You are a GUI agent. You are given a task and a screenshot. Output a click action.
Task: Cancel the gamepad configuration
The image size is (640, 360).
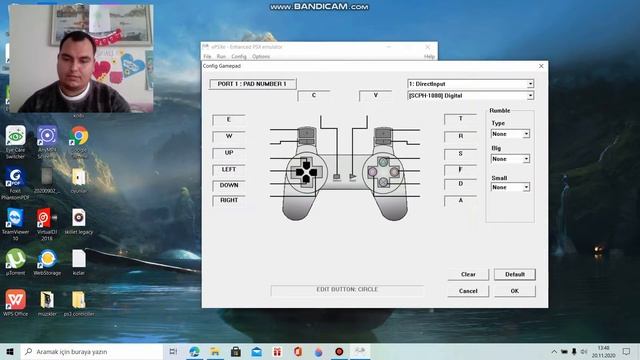(468, 291)
